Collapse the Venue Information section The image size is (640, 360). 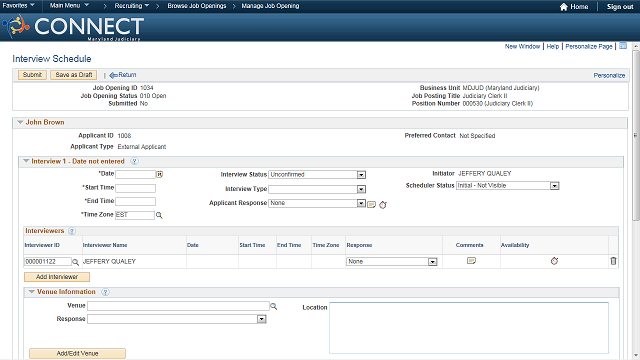31,292
